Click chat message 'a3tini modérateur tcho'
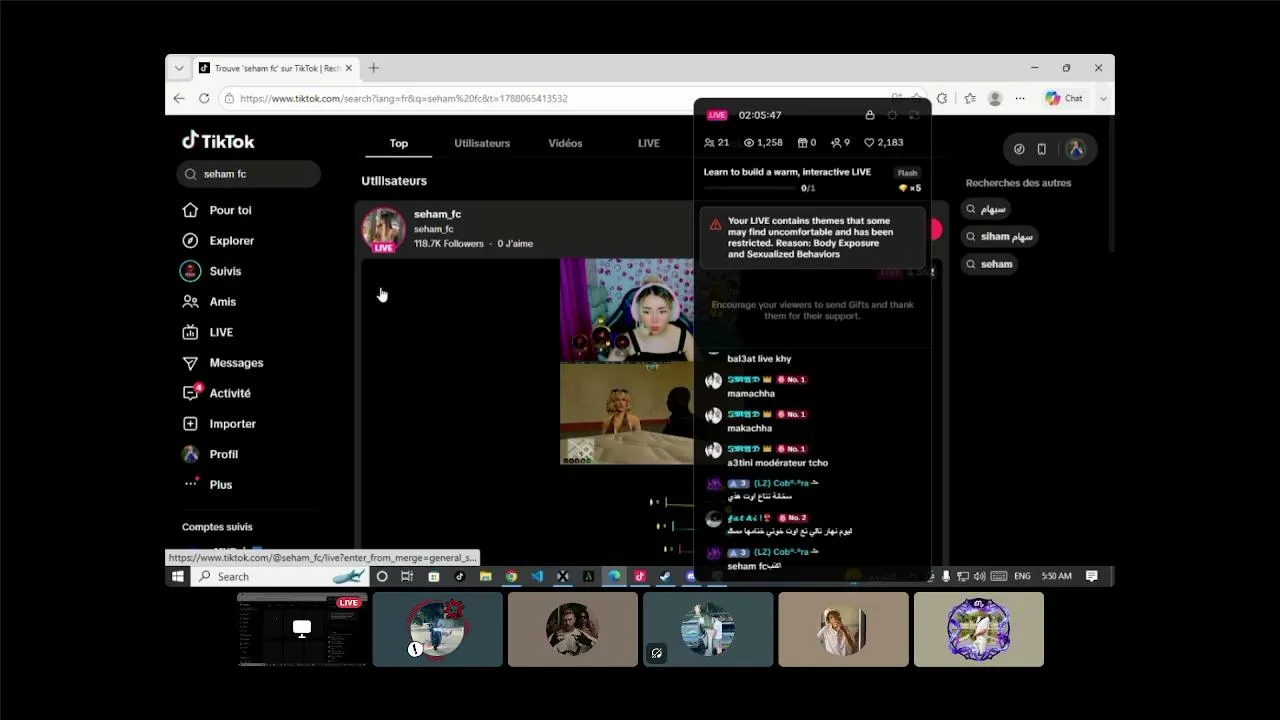Screen dimensions: 1280x720 [x=777, y=463]
